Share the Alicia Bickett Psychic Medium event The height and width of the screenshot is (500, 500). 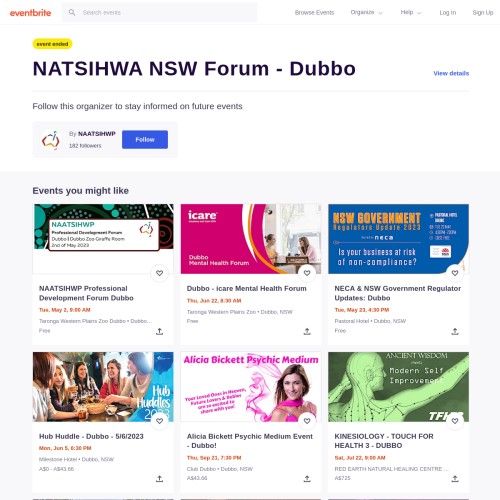[307, 479]
